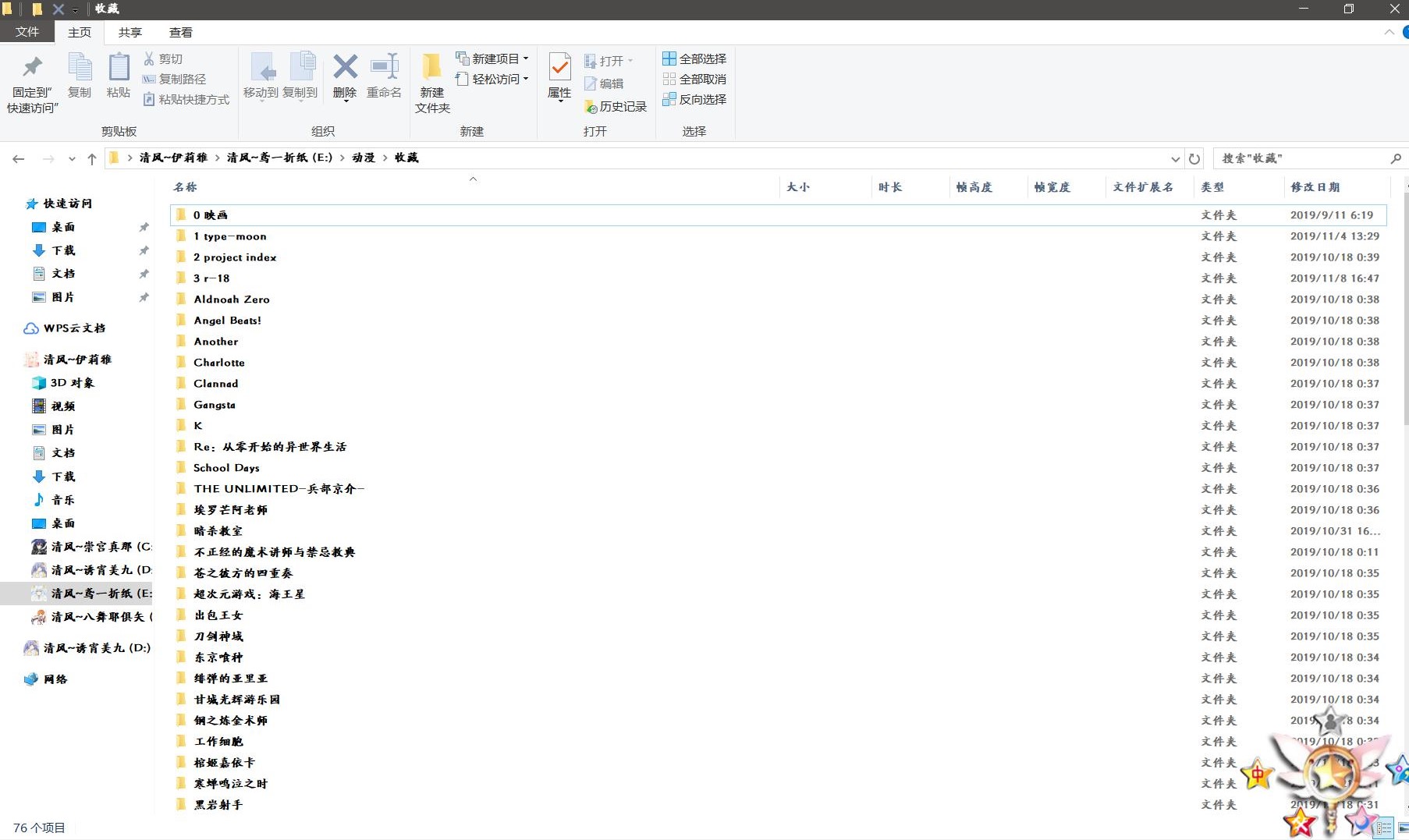The image size is (1409, 840).
Task: Open the New item dropdown
Action: click(x=492, y=58)
